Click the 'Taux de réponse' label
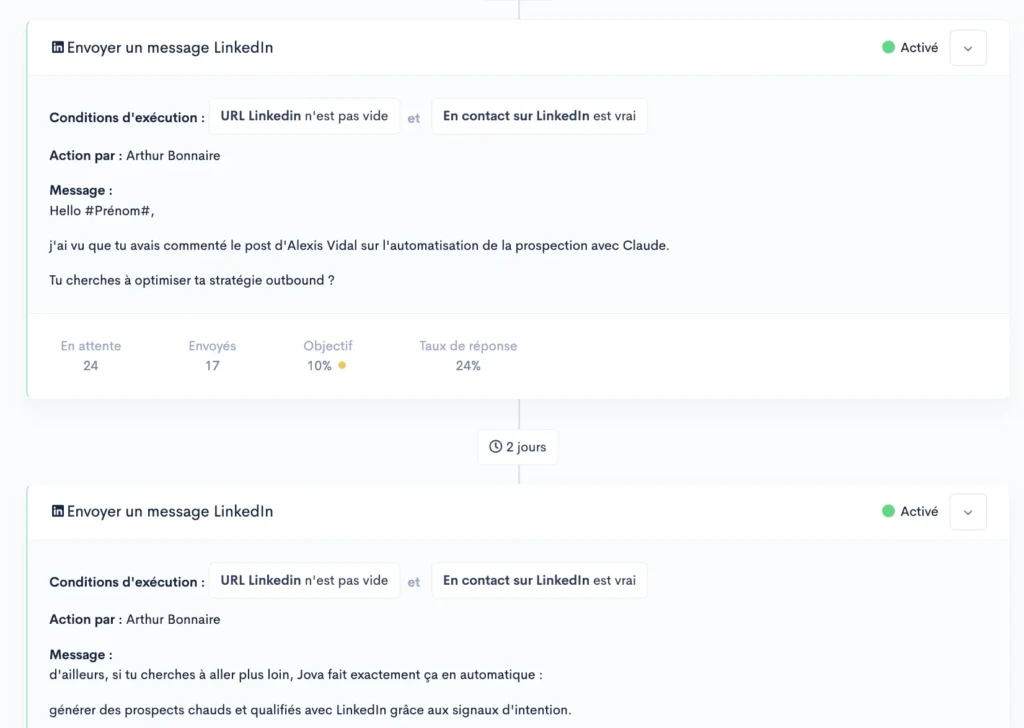 (468, 346)
